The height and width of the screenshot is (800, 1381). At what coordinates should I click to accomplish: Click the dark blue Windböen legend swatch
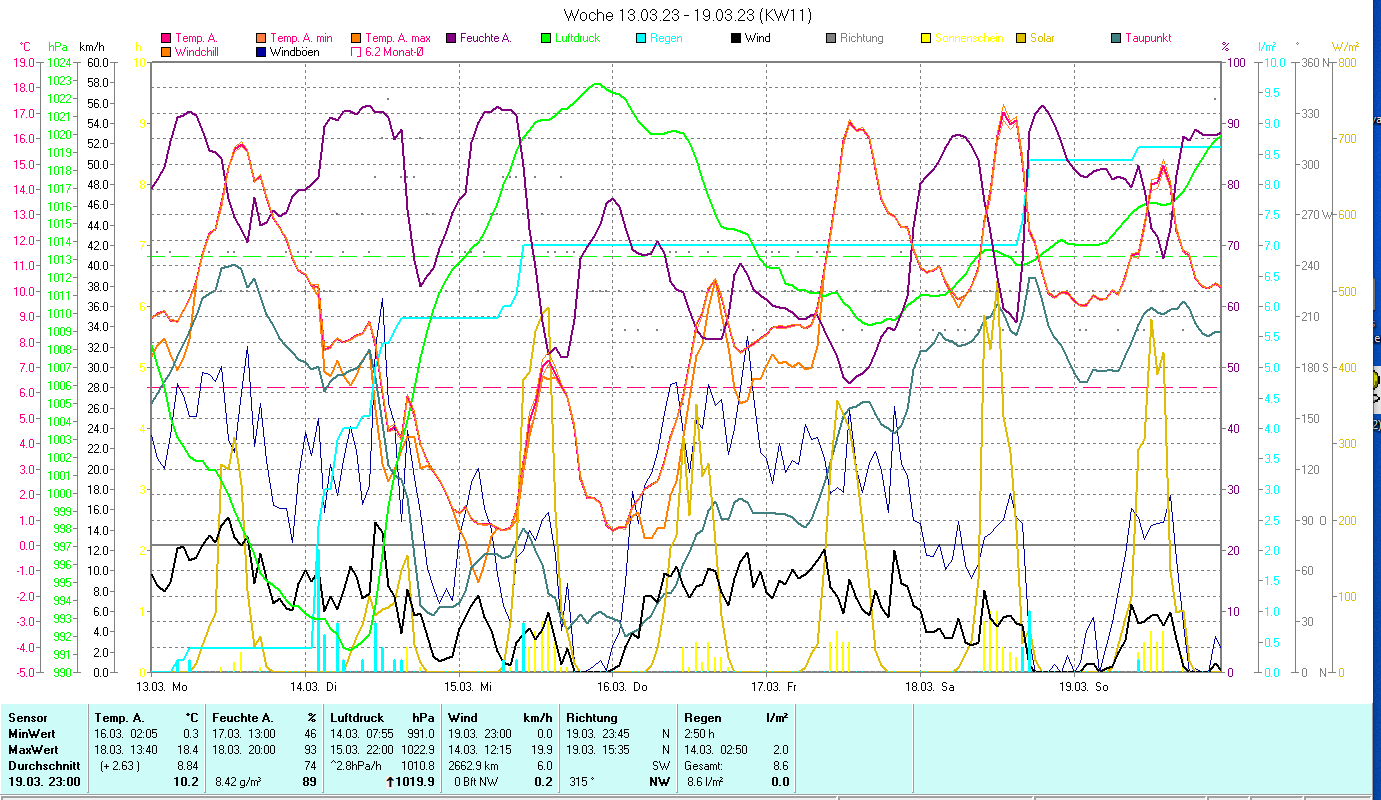click(260, 51)
